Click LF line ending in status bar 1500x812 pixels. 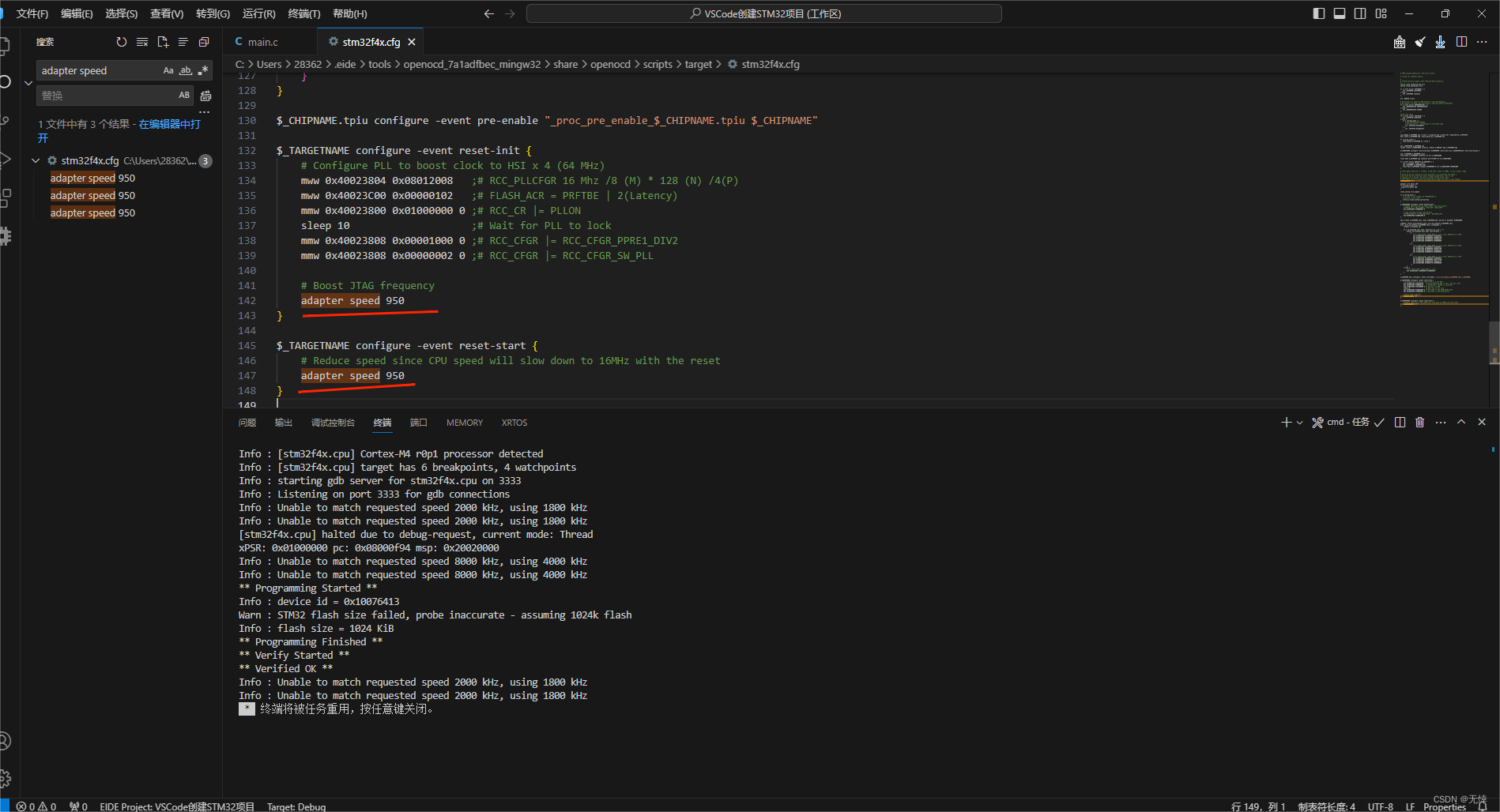pos(1410,806)
